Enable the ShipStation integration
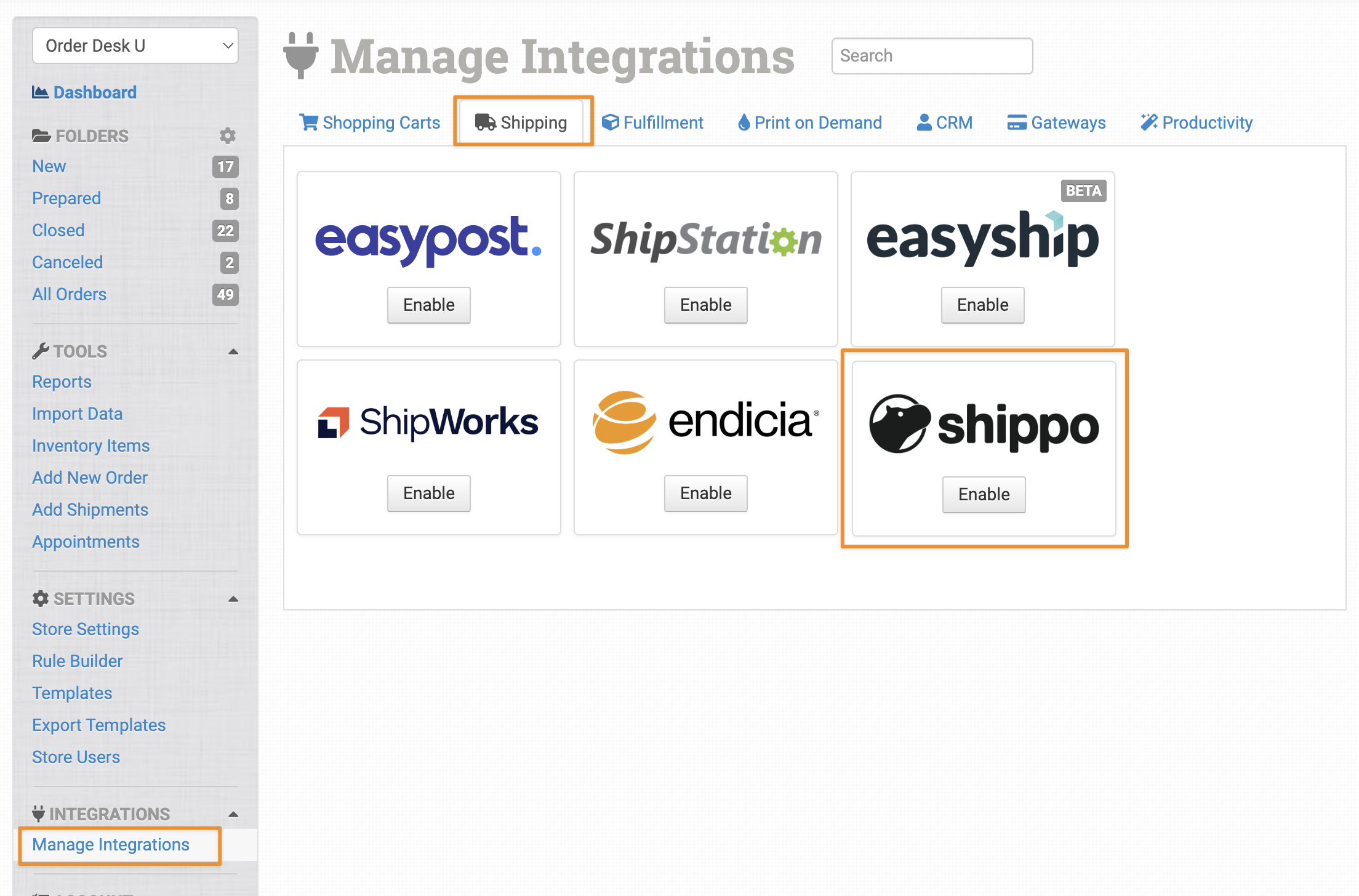 click(x=705, y=305)
